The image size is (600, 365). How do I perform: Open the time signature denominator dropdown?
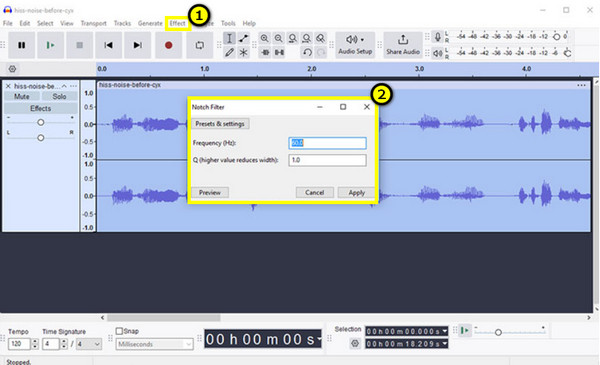coord(89,344)
